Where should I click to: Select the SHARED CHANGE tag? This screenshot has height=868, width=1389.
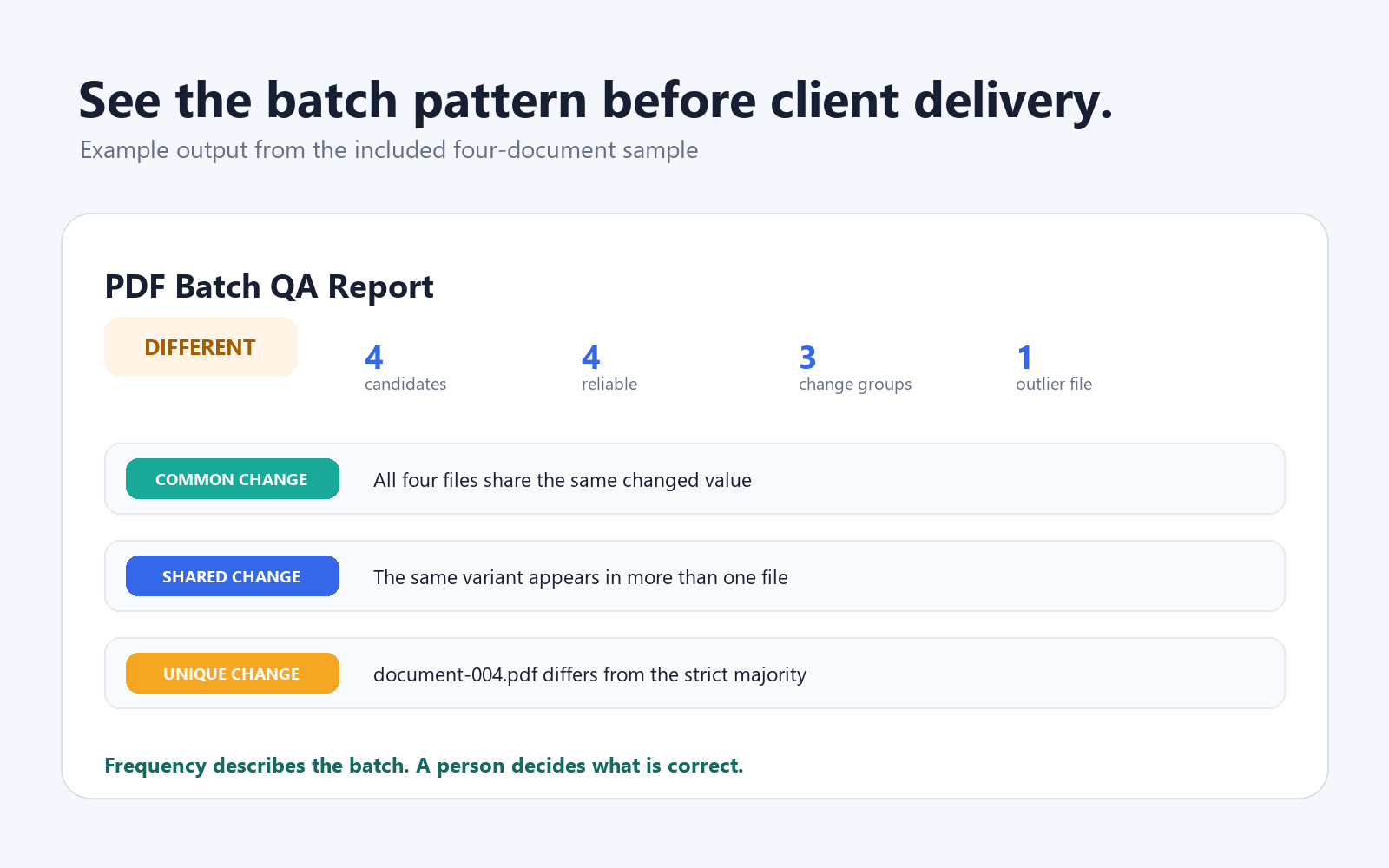tap(232, 576)
